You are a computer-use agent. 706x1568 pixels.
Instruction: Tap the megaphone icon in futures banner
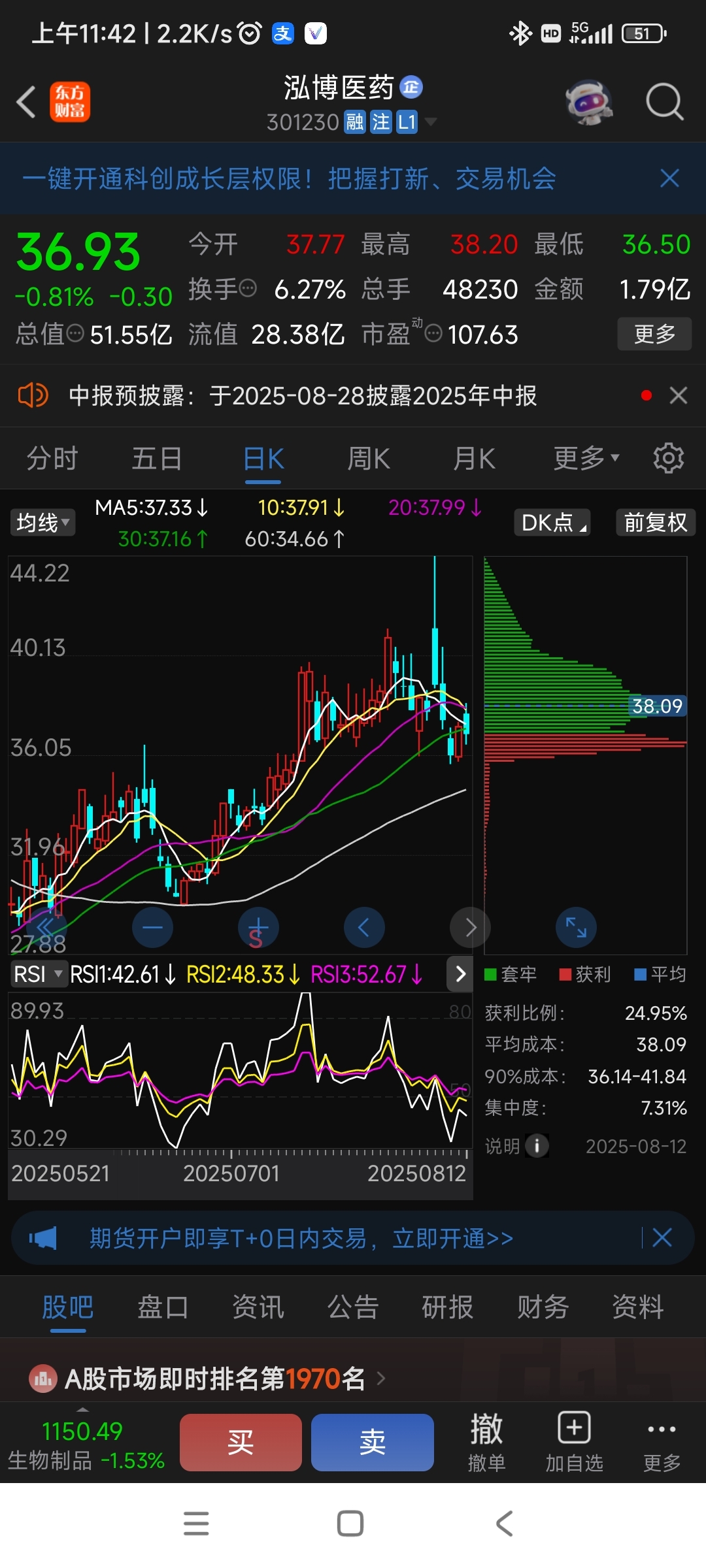[x=43, y=1238]
